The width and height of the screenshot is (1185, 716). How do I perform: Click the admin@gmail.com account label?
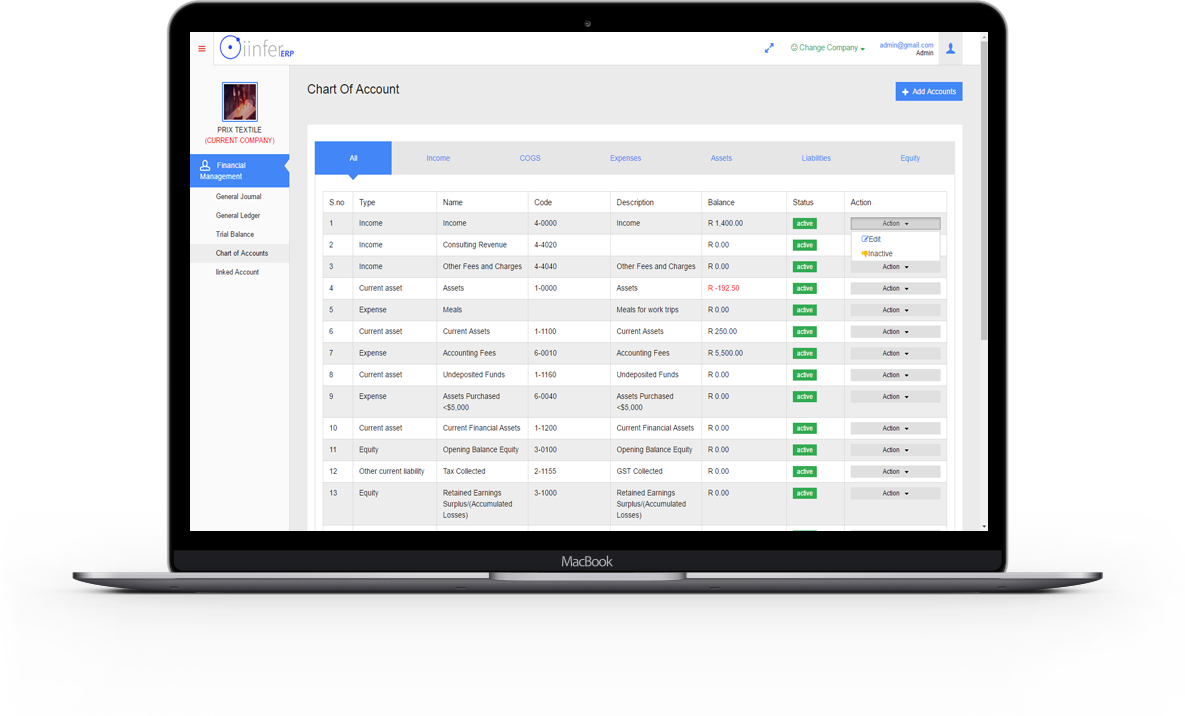906,45
